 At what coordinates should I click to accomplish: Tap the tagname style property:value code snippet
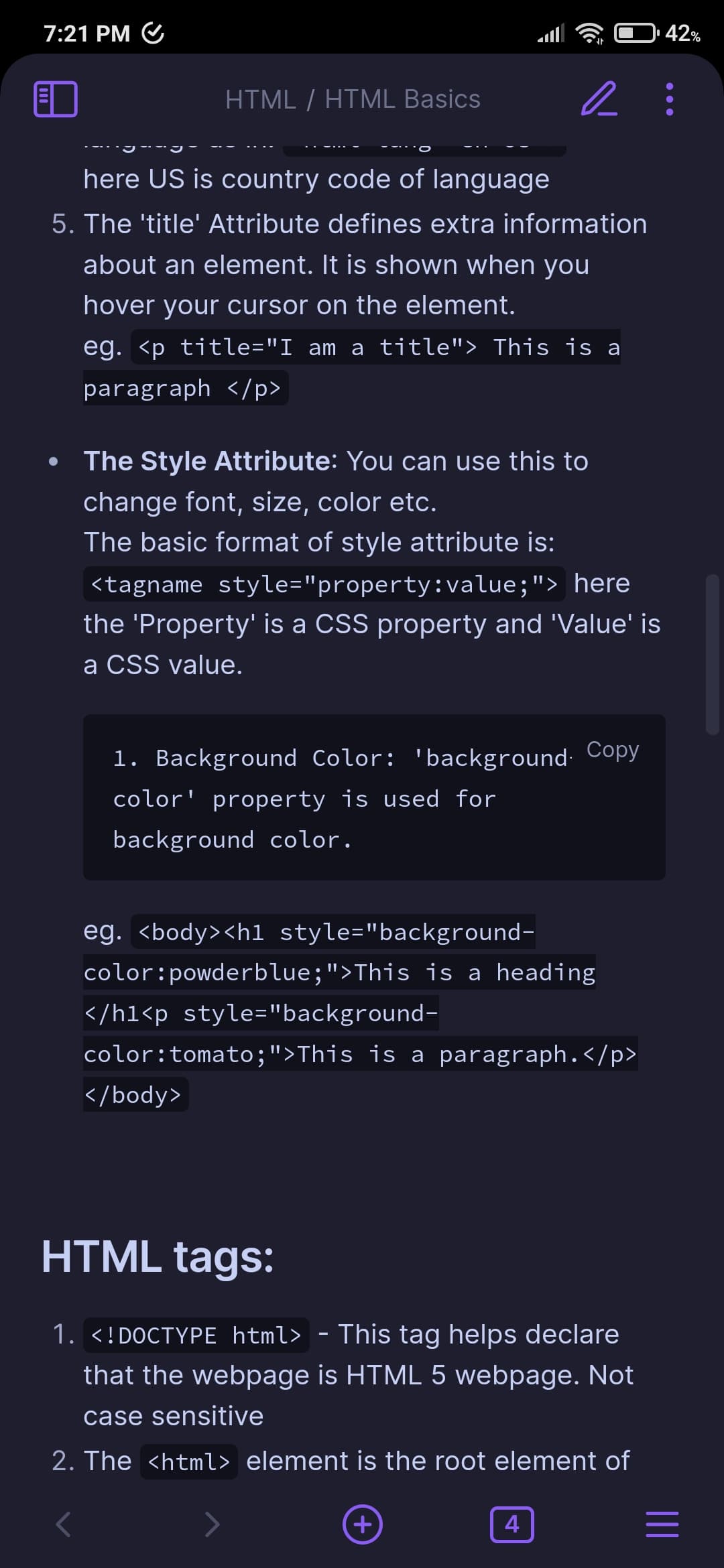pos(324,584)
